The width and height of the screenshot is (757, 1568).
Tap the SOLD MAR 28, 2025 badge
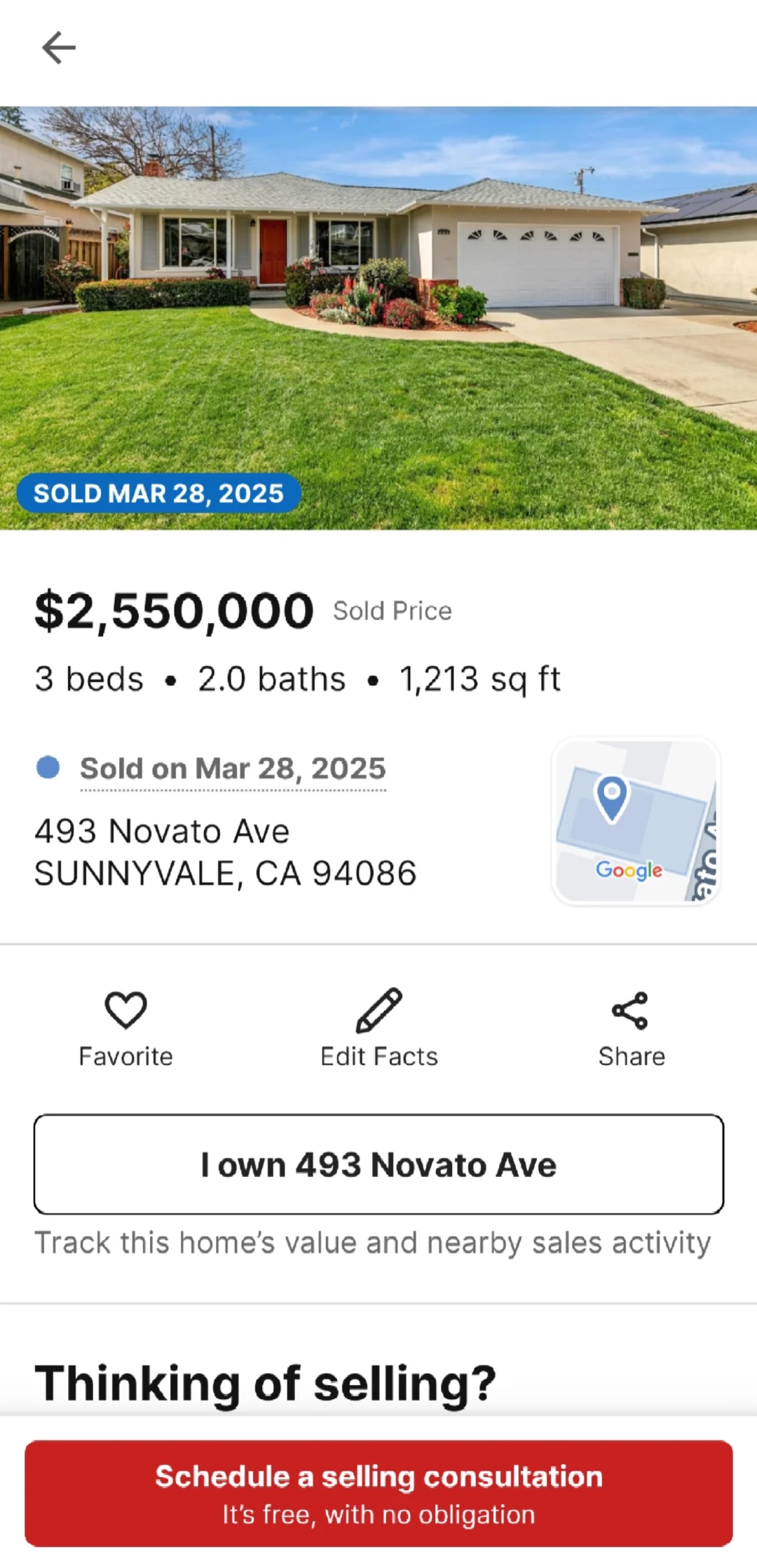159,493
